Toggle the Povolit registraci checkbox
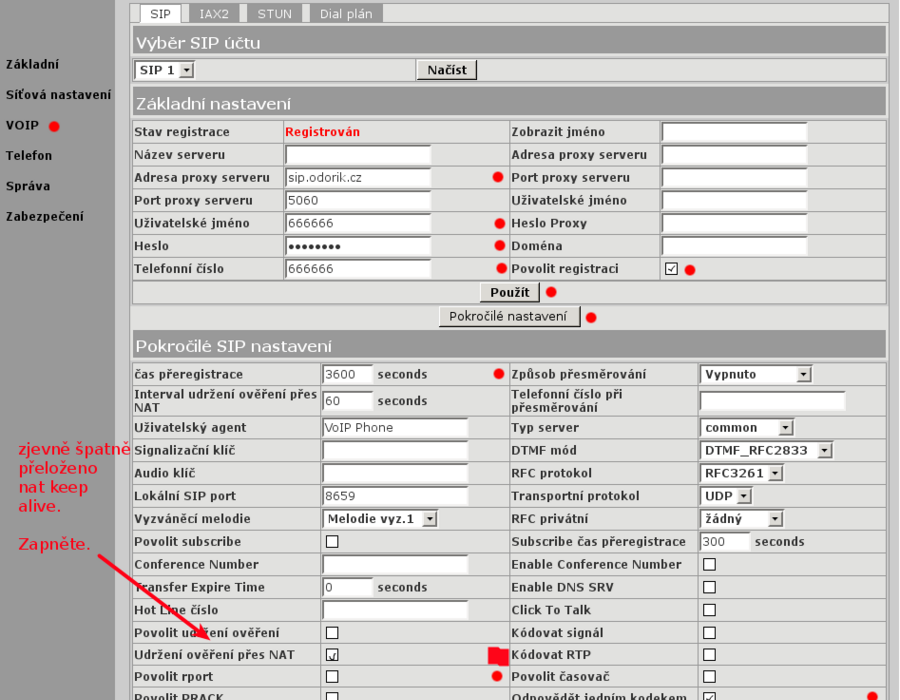The image size is (900, 700). 671,269
